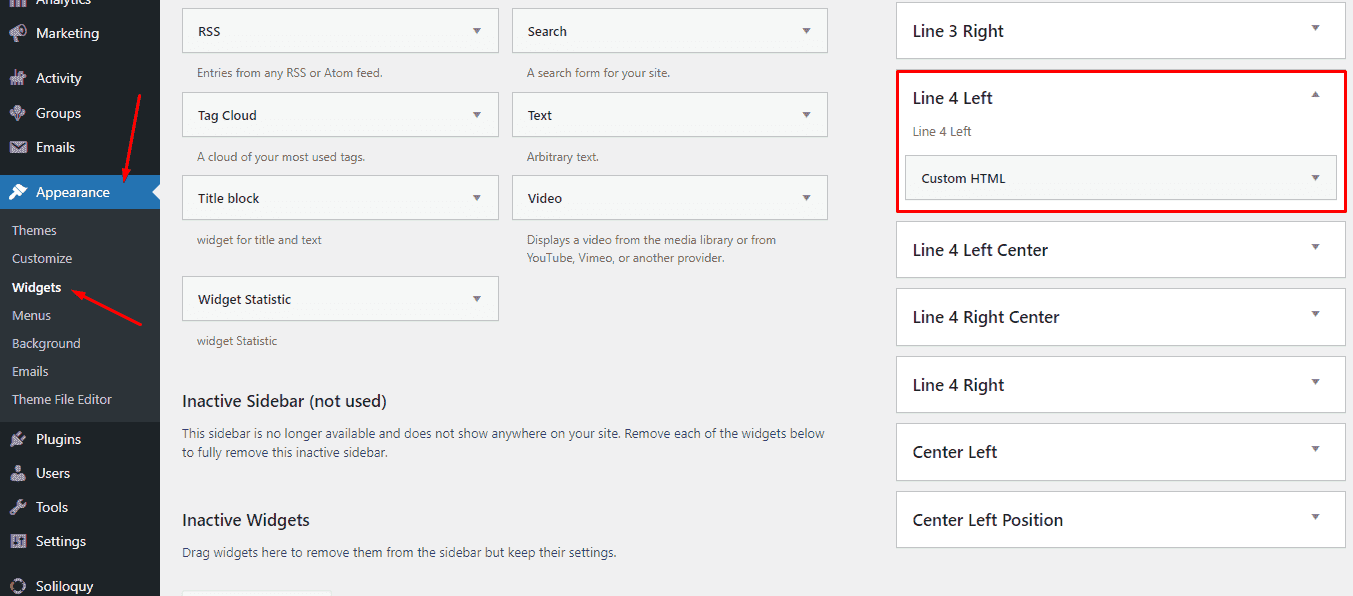
Task: Click the Appearance paintbrush icon
Action: [x=18, y=192]
